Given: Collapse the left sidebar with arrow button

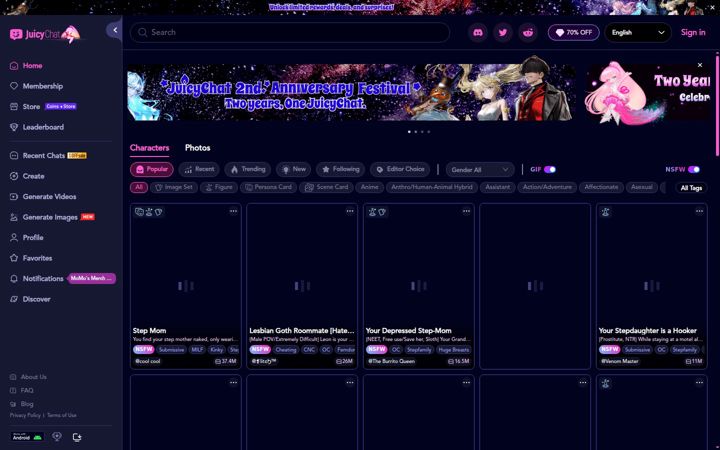Looking at the screenshot, I should coord(114,30).
